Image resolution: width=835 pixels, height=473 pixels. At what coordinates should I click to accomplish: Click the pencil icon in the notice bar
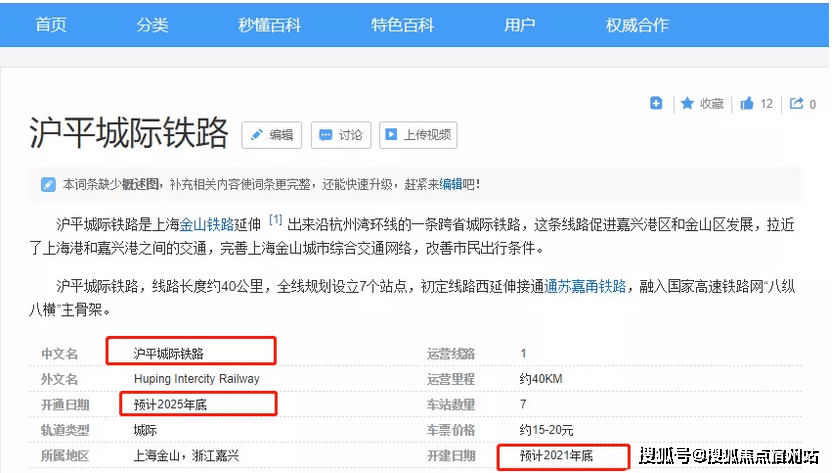pyautogui.click(x=48, y=184)
